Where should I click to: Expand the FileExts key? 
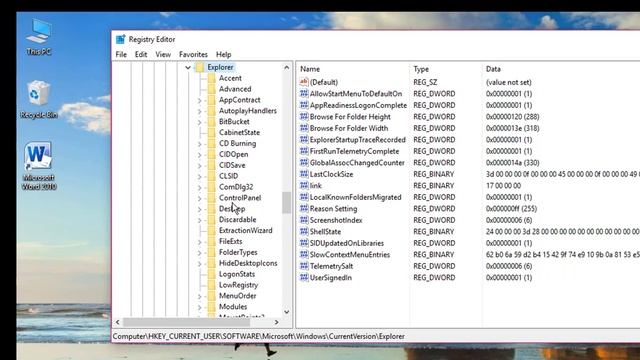click(200, 242)
